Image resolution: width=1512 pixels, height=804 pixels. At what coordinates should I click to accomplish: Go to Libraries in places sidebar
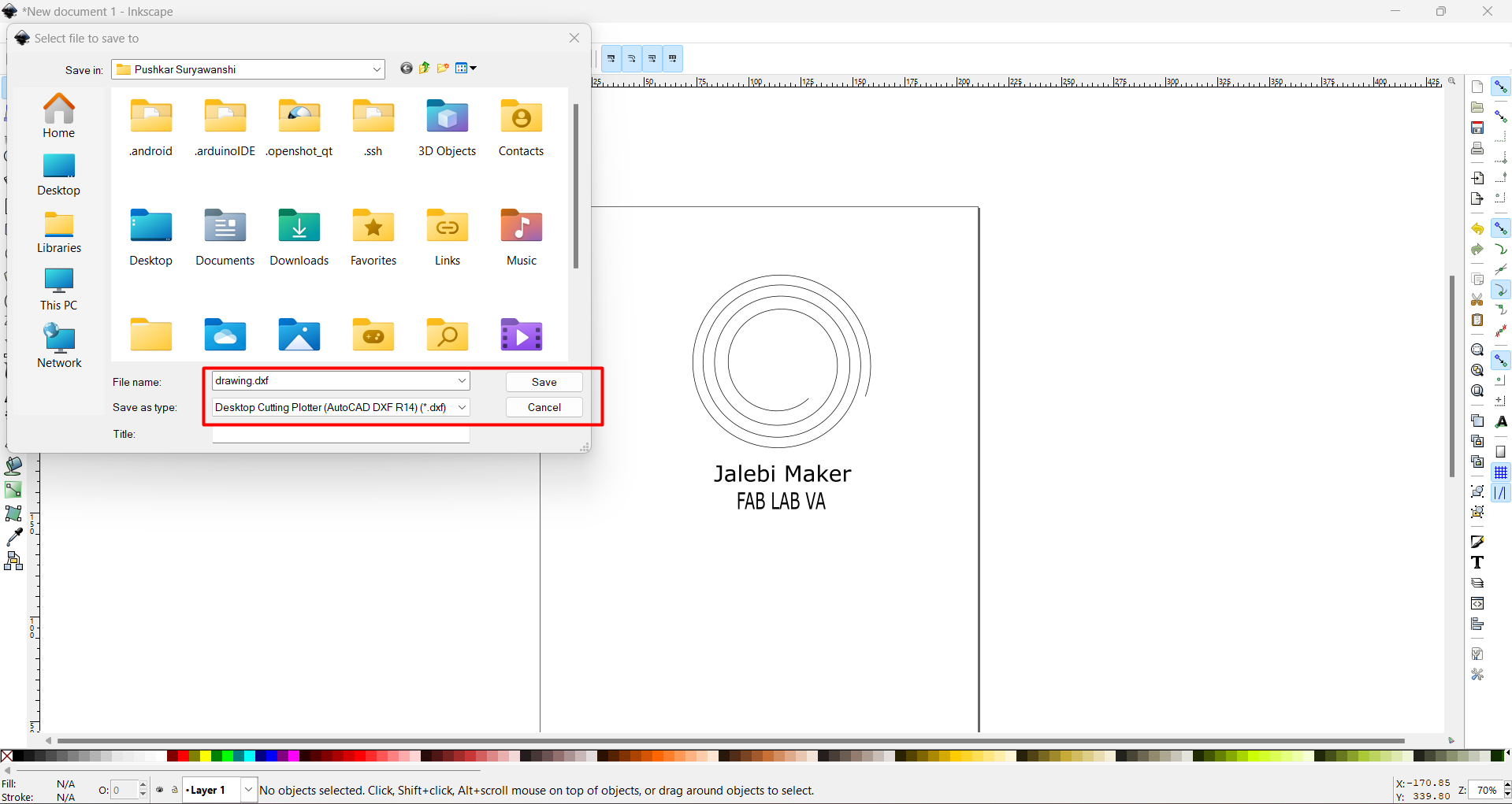coord(59,232)
